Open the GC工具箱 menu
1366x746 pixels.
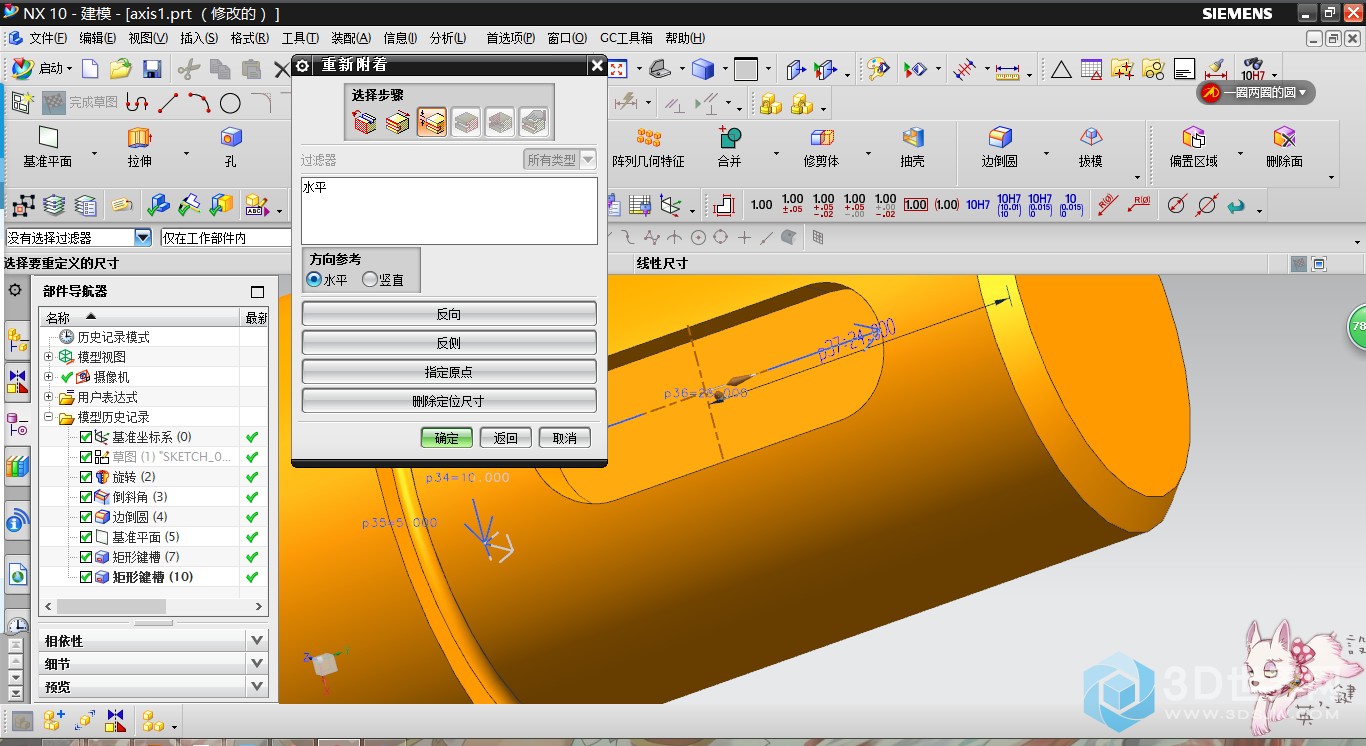pyautogui.click(x=626, y=38)
